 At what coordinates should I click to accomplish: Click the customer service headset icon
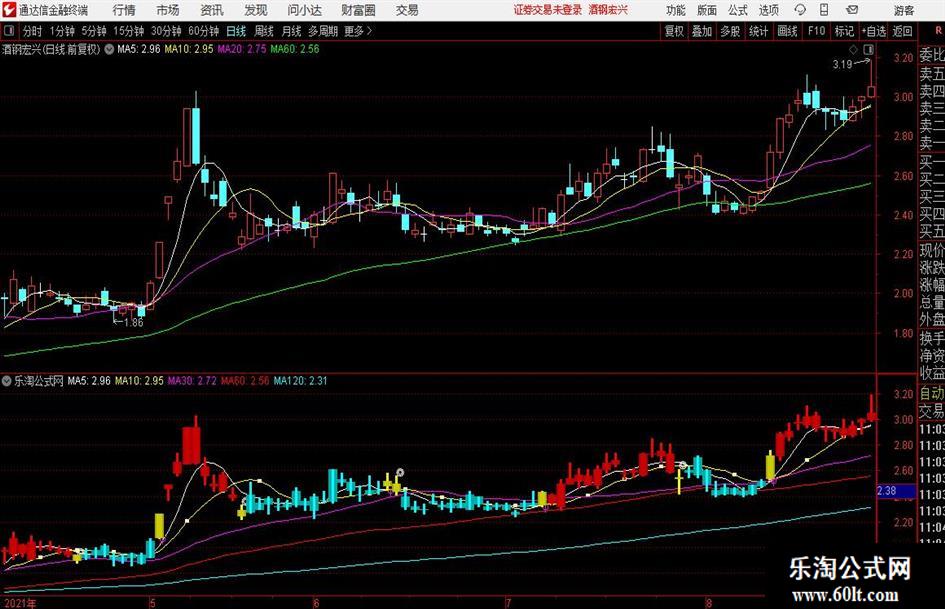click(800, 10)
